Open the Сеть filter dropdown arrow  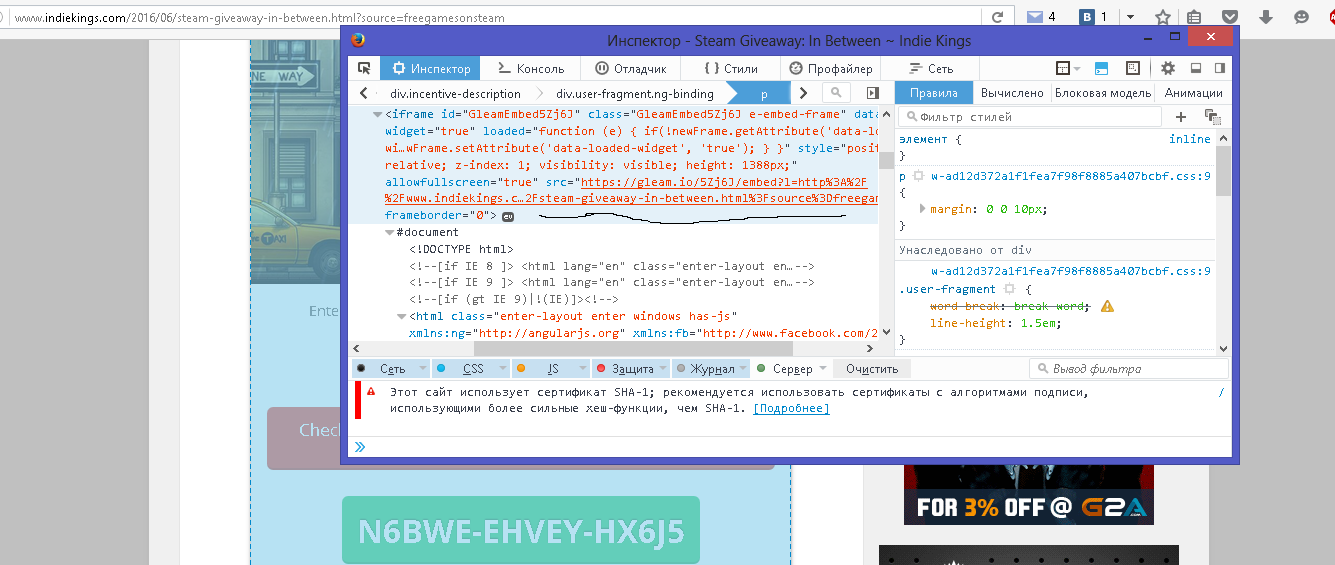[x=424, y=369]
